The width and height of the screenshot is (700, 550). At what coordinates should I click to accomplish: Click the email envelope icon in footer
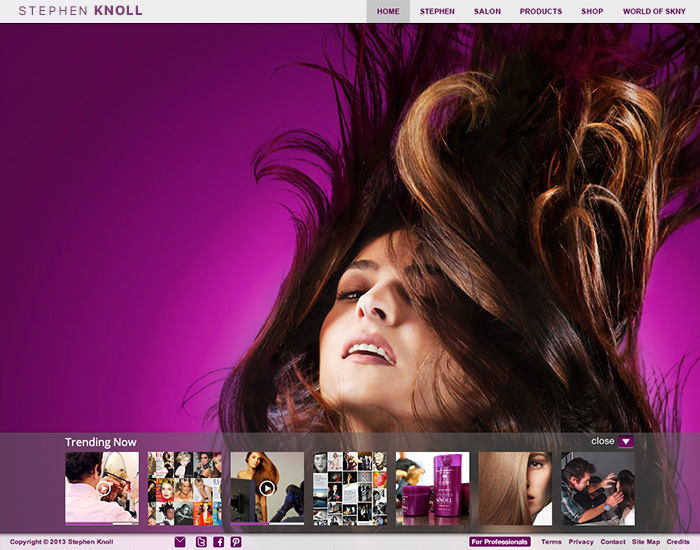(180, 542)
